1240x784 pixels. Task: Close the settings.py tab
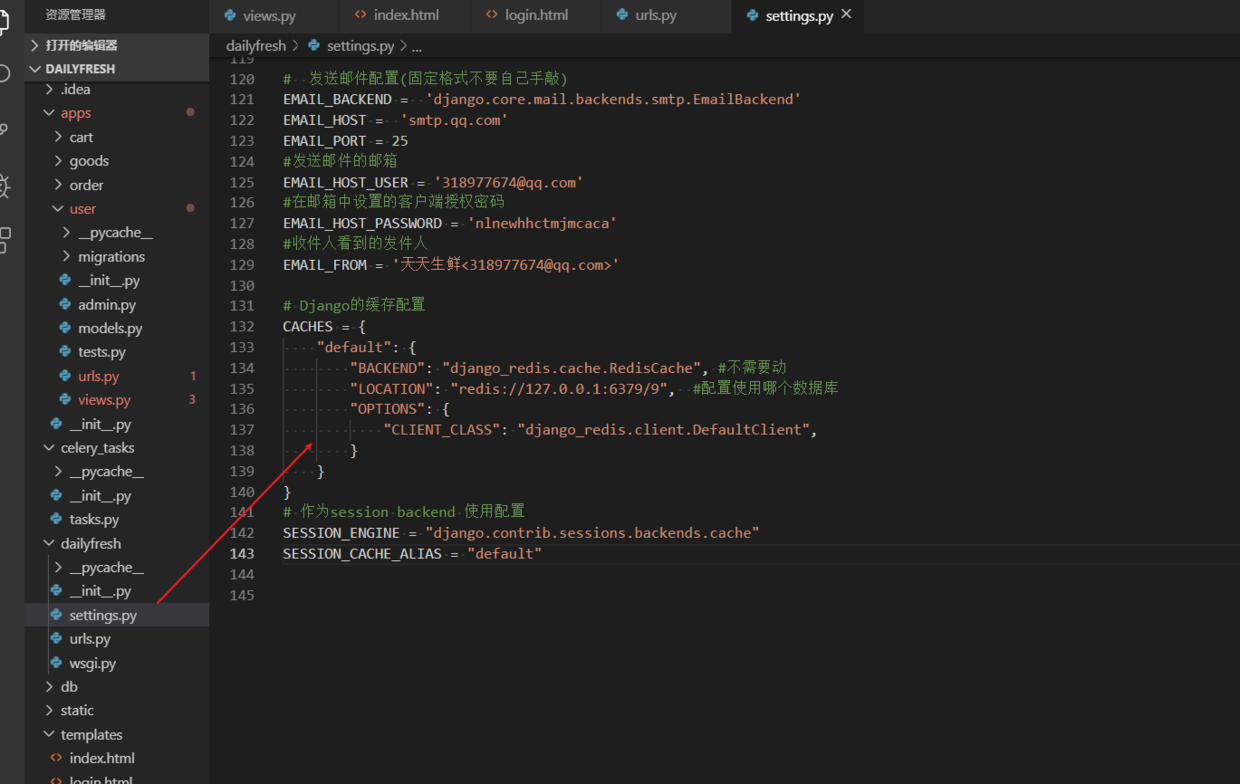[847, 15]
